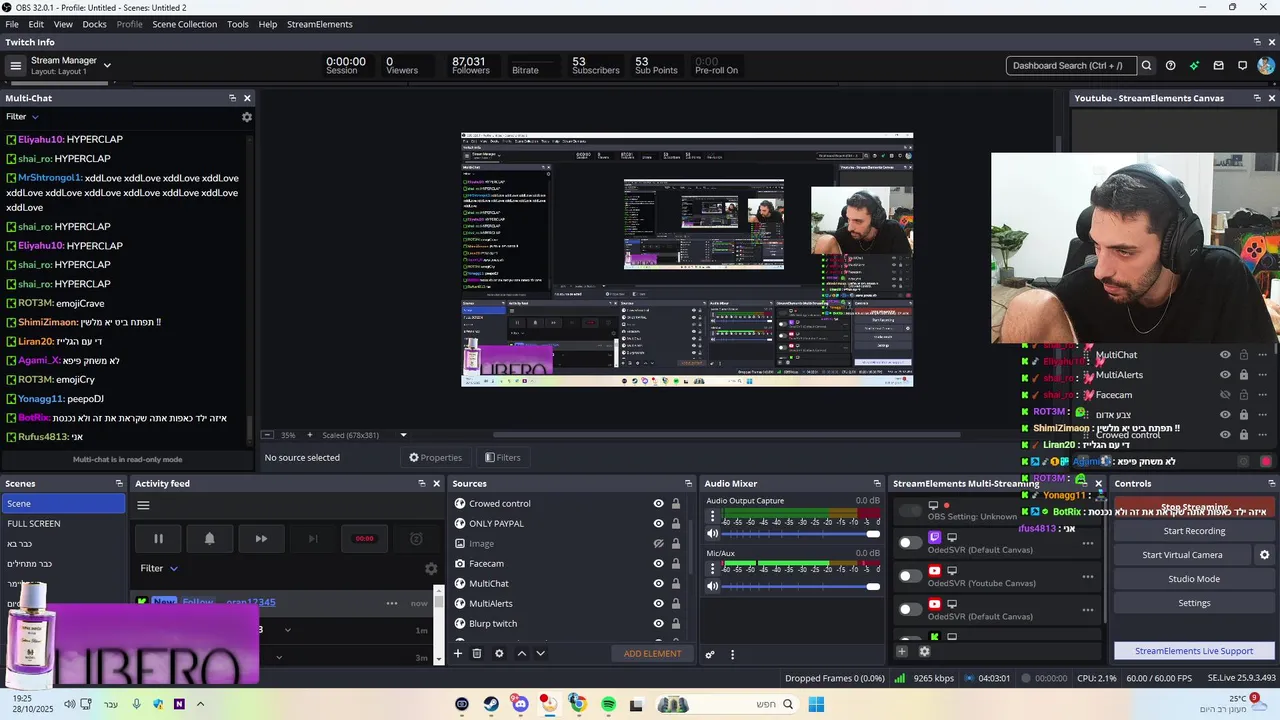Toggle visibility of the MultiChat source
The width and height of the screenshot is (1280, 720).
pyautogui.click(x=658, y=584)
